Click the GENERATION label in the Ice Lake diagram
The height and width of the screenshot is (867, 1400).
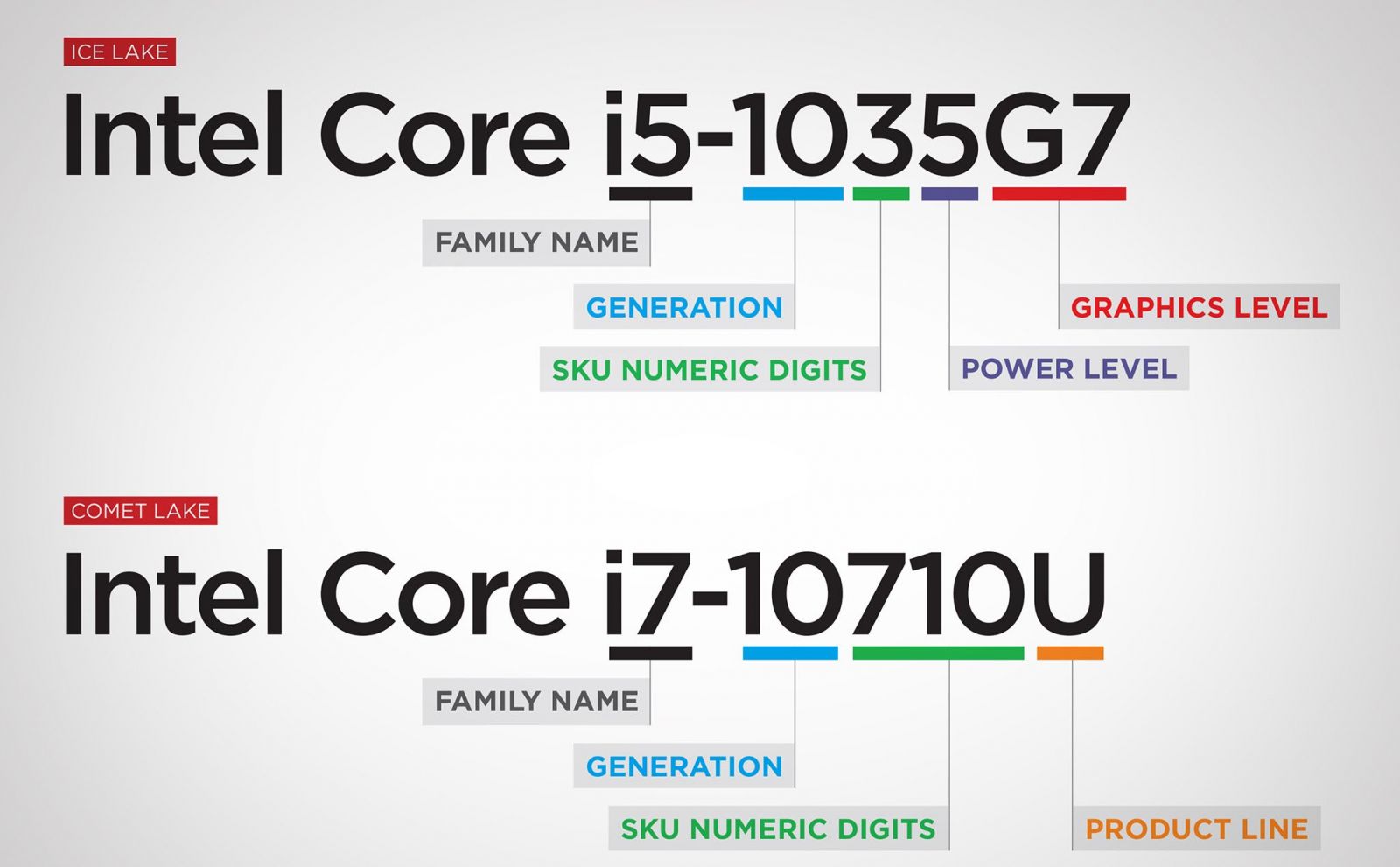coord(683,307)
